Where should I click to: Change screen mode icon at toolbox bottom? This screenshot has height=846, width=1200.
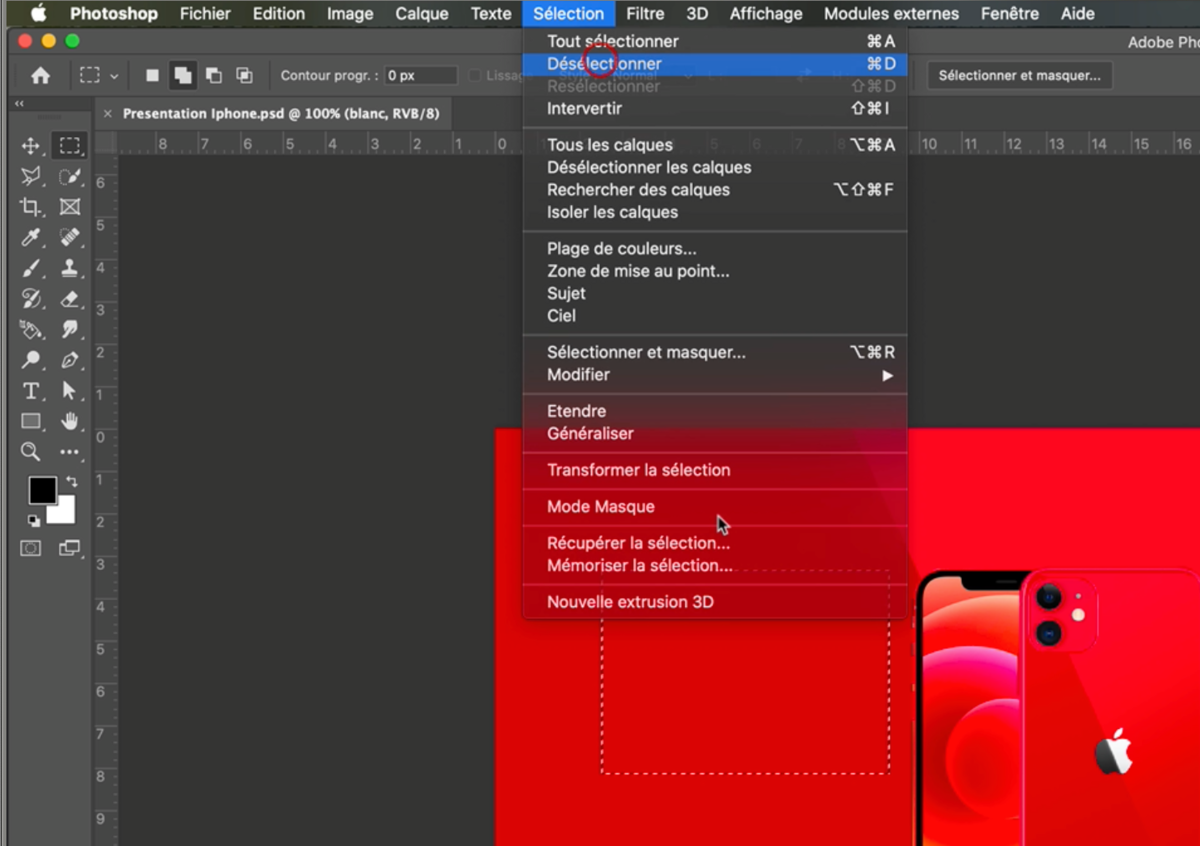69,548
